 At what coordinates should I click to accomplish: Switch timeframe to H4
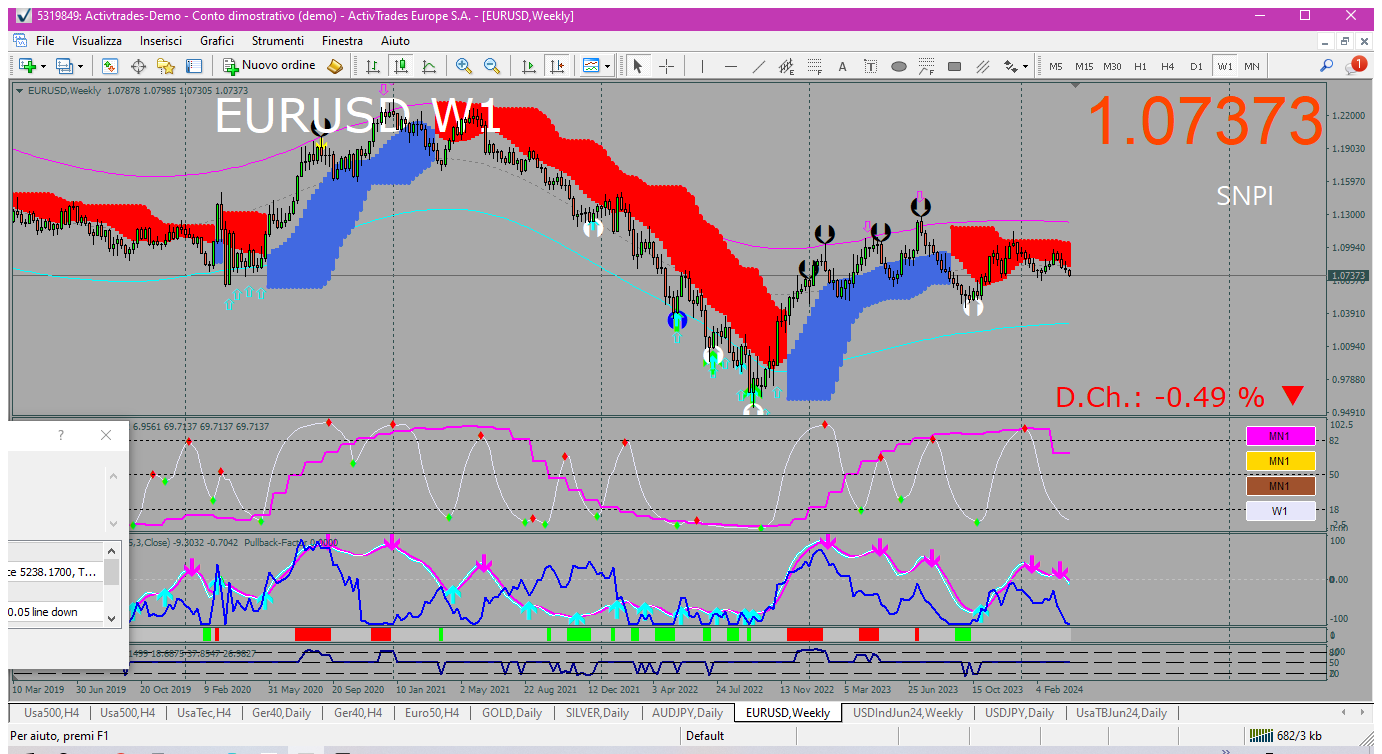click(1168, 66)
